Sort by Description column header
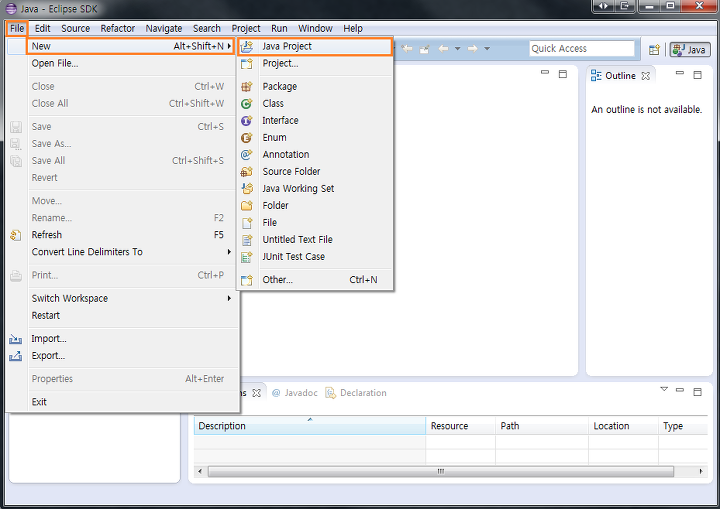 (309, 426)
